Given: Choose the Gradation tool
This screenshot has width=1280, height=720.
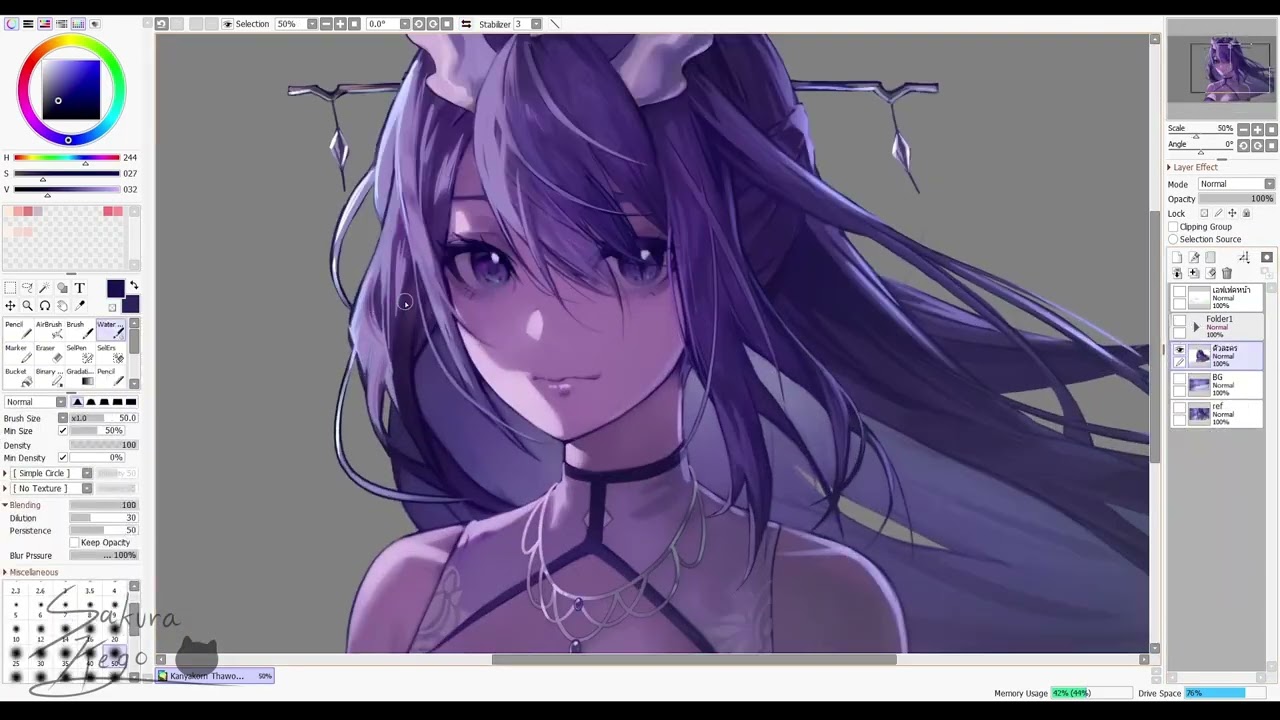Looking at the screenshot, I should pos(78,377).
